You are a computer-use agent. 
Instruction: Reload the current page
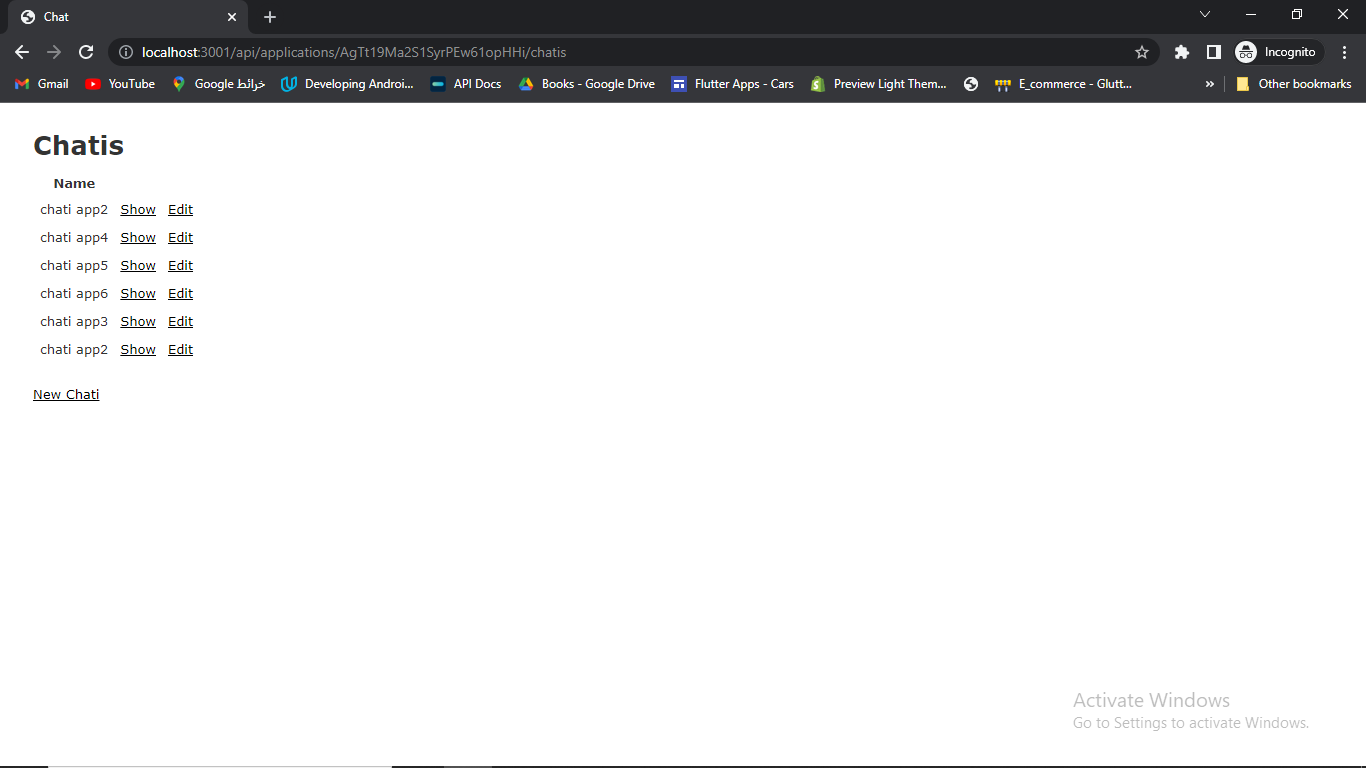[86, 51]
